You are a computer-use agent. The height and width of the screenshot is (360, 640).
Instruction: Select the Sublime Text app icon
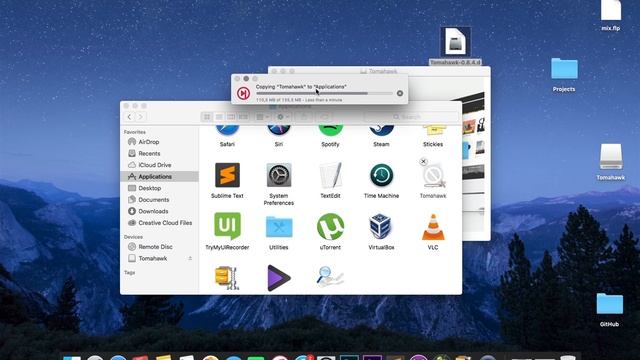pos(227,176)
